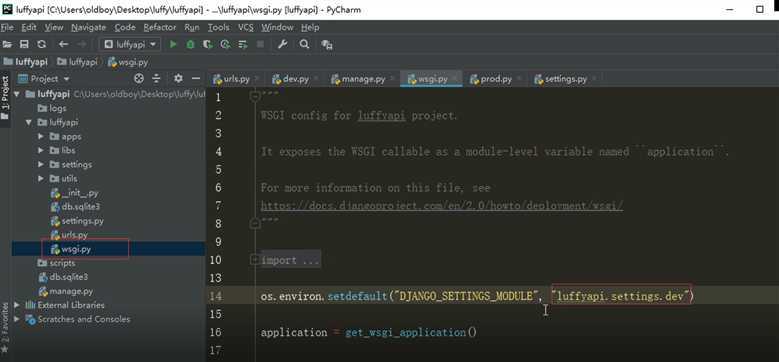Click the Concurrency Diagram run icon
The width and height of the screenshot is (779, 362).
pos(242,45)
